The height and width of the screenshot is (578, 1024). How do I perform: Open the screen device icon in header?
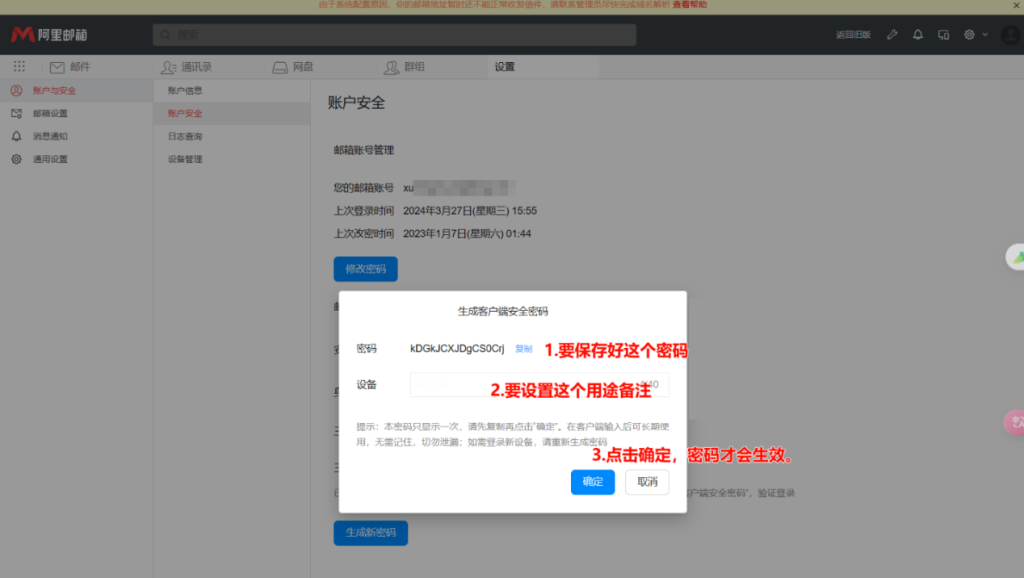pos(944,35)
